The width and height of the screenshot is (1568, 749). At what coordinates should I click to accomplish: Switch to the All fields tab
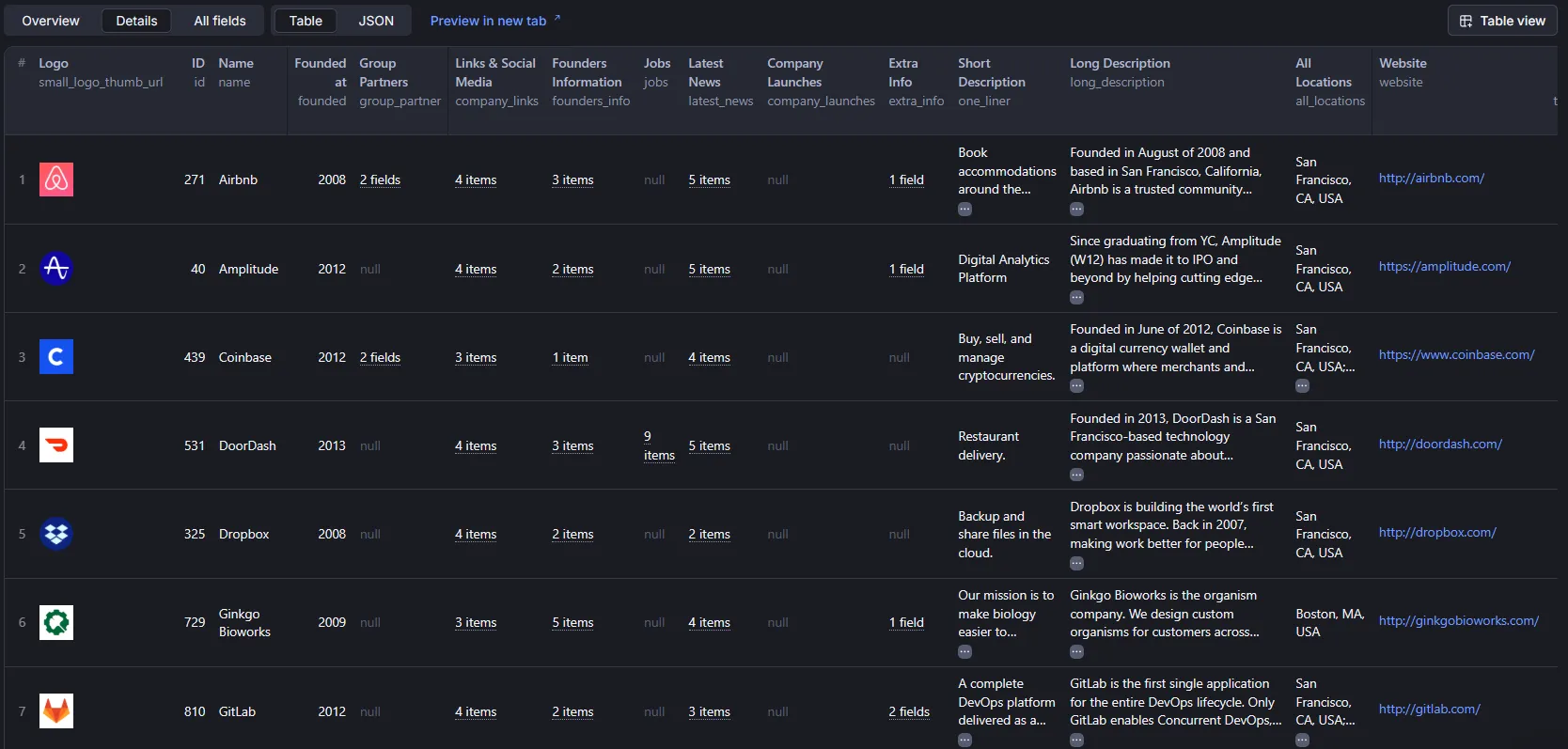coord(220,21)
